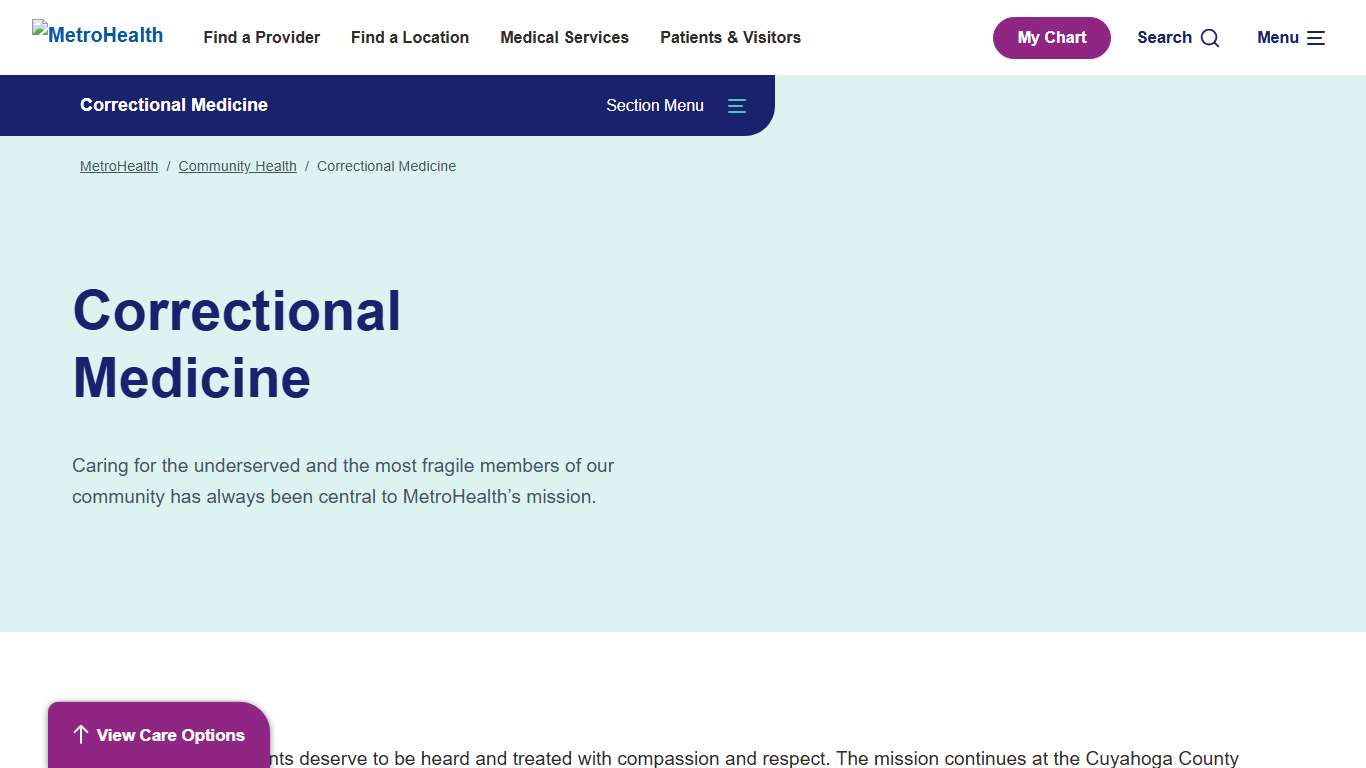This screenshot has height=768, width=1366.
Task: Open the Medical Services navigation item
Action: [564, 37]
